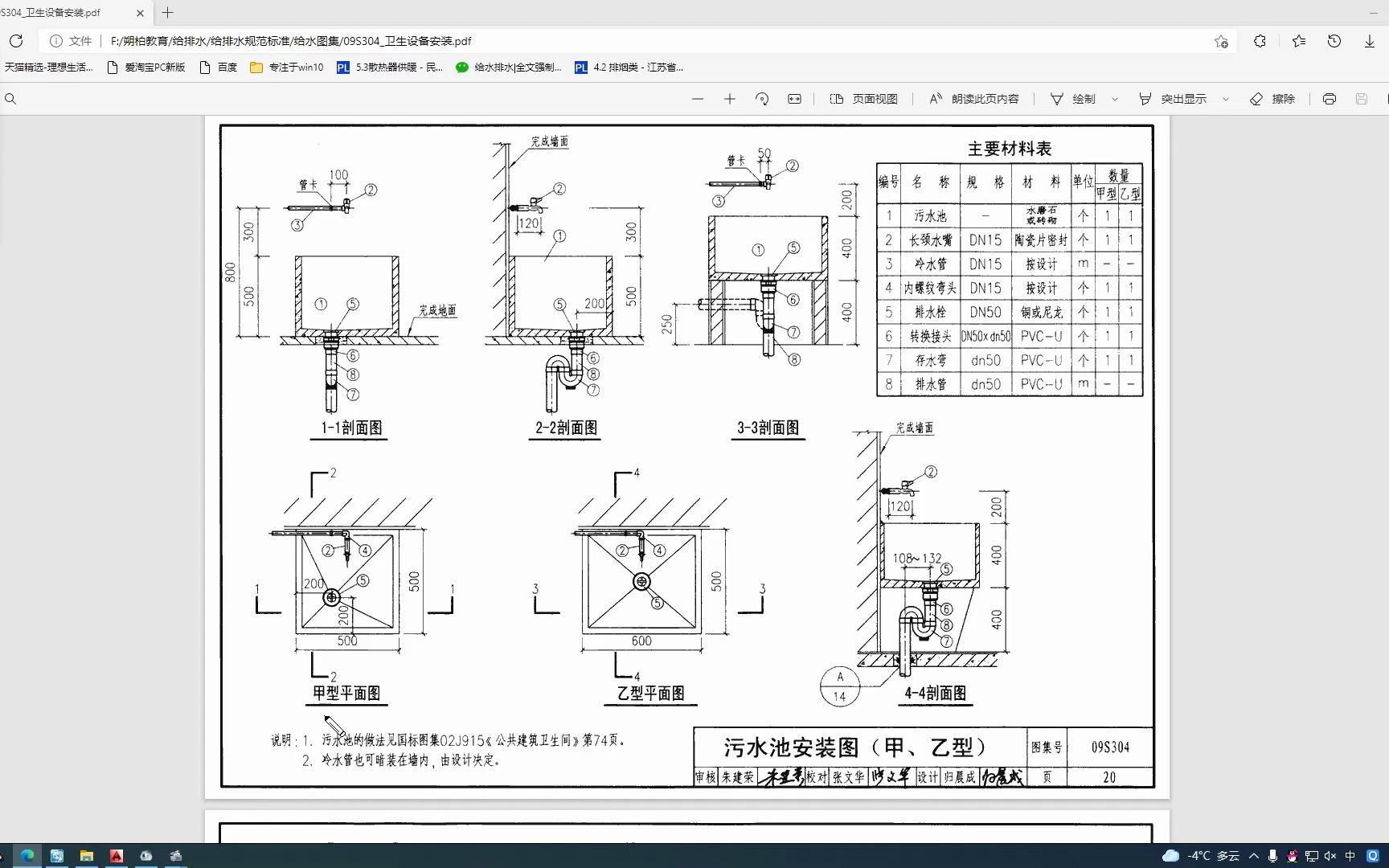Rotate the PDF page
1389x868 pixels.
point(762,99)
